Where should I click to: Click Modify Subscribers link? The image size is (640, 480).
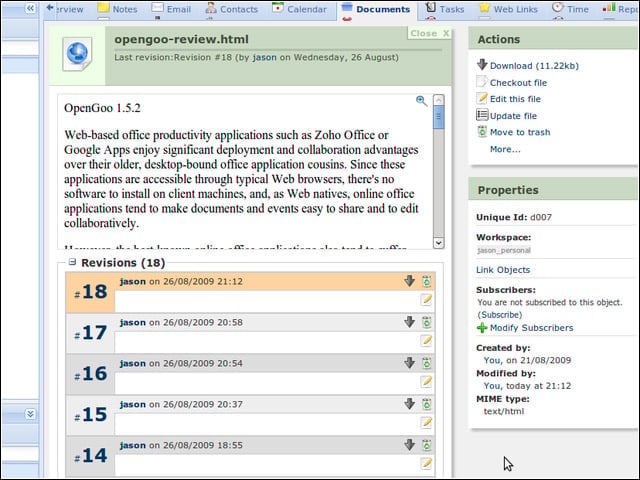531,328
